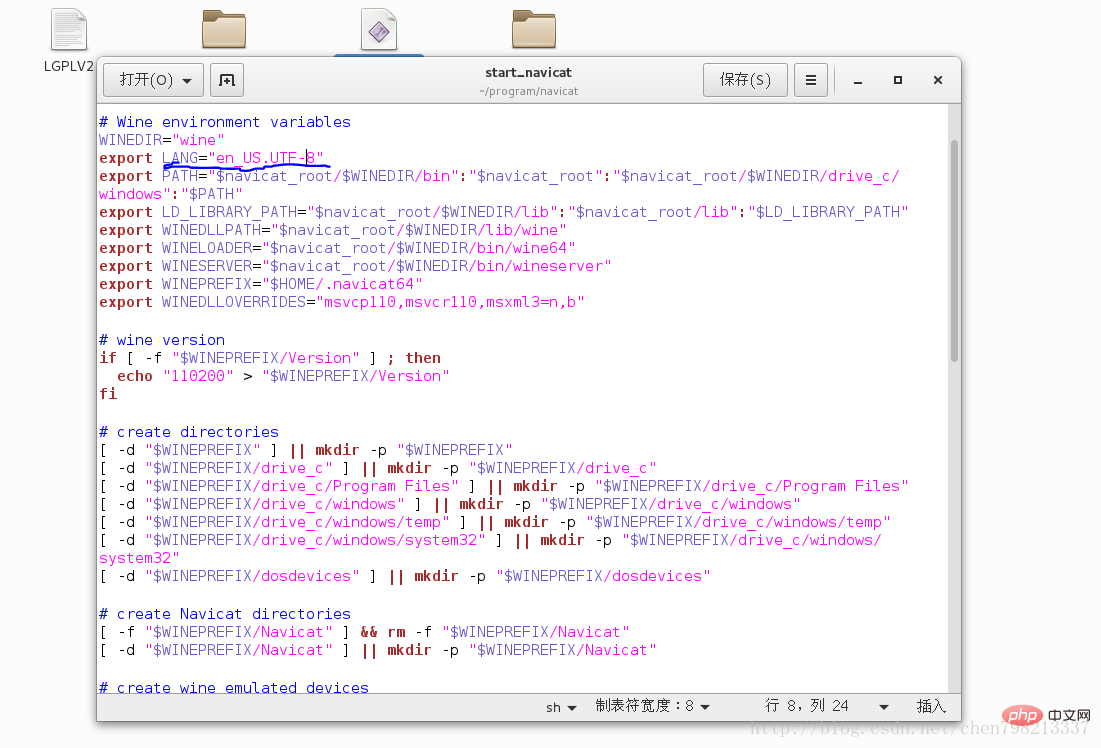1101x748 pixels.
Task: Close the start_navicat editor window
Action: click(x=938, y=80)
